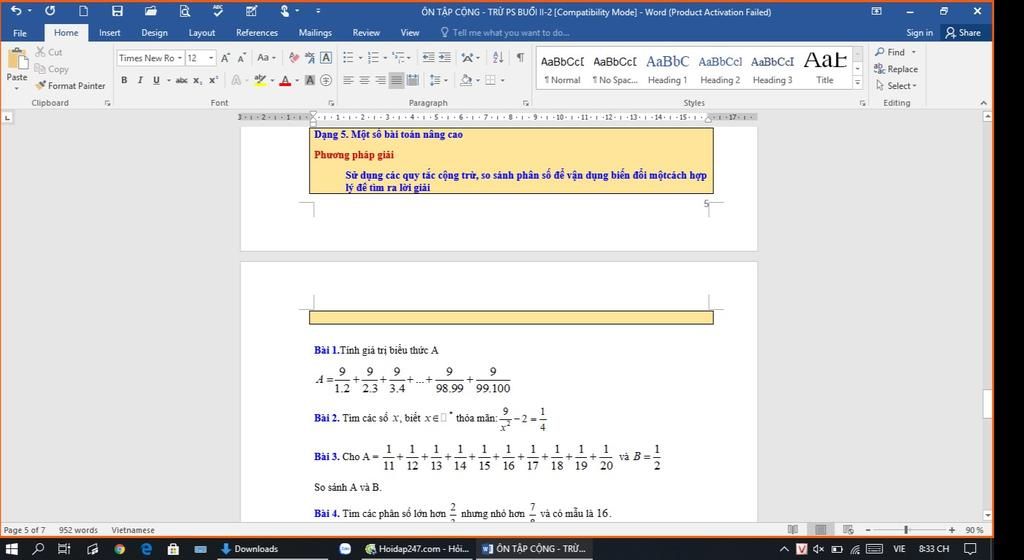Click the red font color A swatch
This screenshot has height=560, width=1024.
[x=285, y=80]
